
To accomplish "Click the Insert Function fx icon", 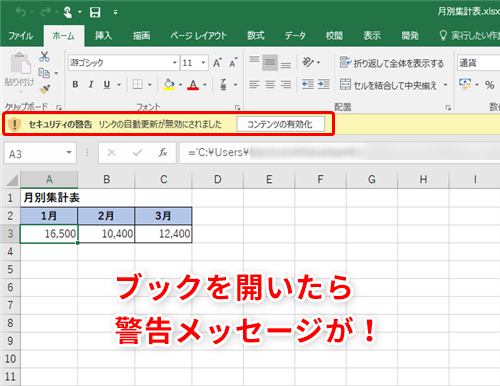I will [x=163, y=153].
